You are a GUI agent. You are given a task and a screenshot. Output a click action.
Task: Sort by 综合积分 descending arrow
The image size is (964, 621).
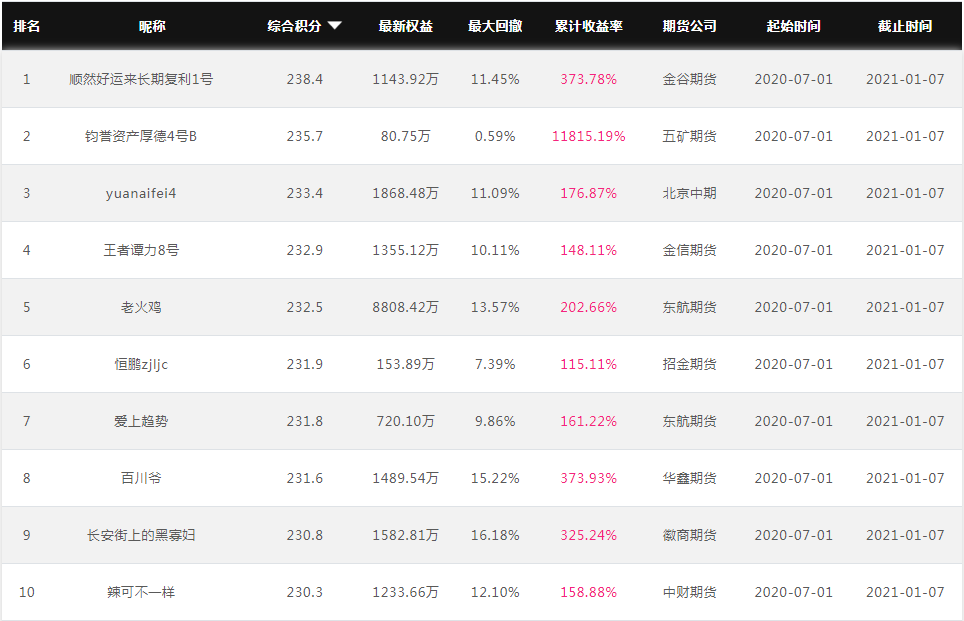coord(334,26)
